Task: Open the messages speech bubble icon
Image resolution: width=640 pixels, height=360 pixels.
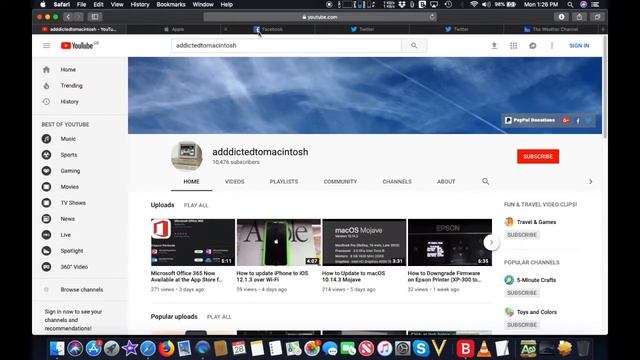Action: tap(533, 45)
